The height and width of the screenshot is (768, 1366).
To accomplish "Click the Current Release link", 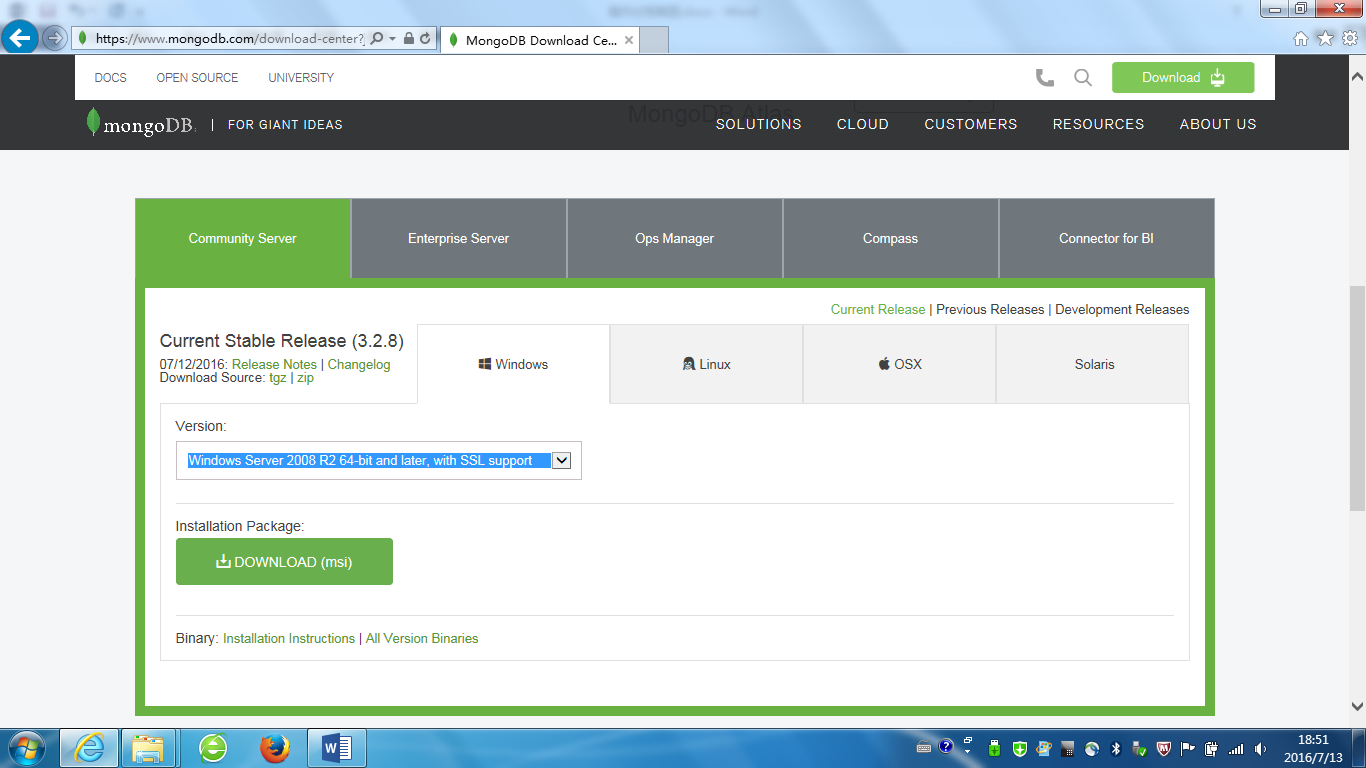I will [x=878, y=310].
